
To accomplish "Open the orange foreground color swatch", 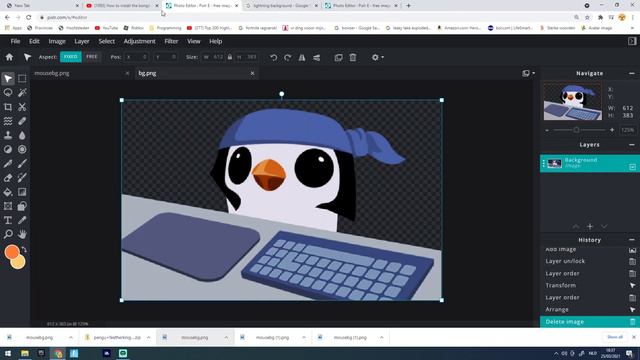I will click(12, 252).
